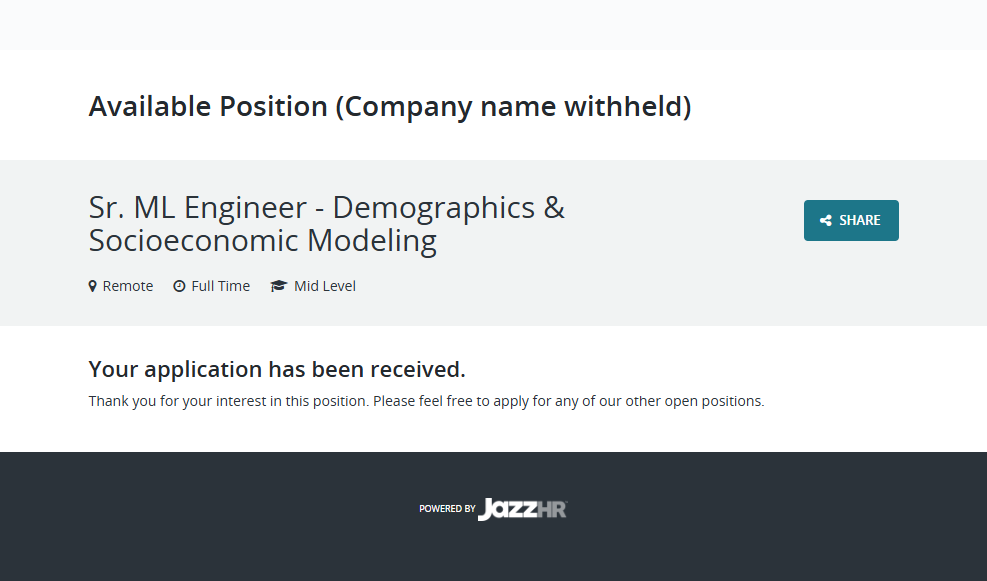Click the "Powered by" footer text
This screenshot has width=987, height=581.
coord(447,509)
